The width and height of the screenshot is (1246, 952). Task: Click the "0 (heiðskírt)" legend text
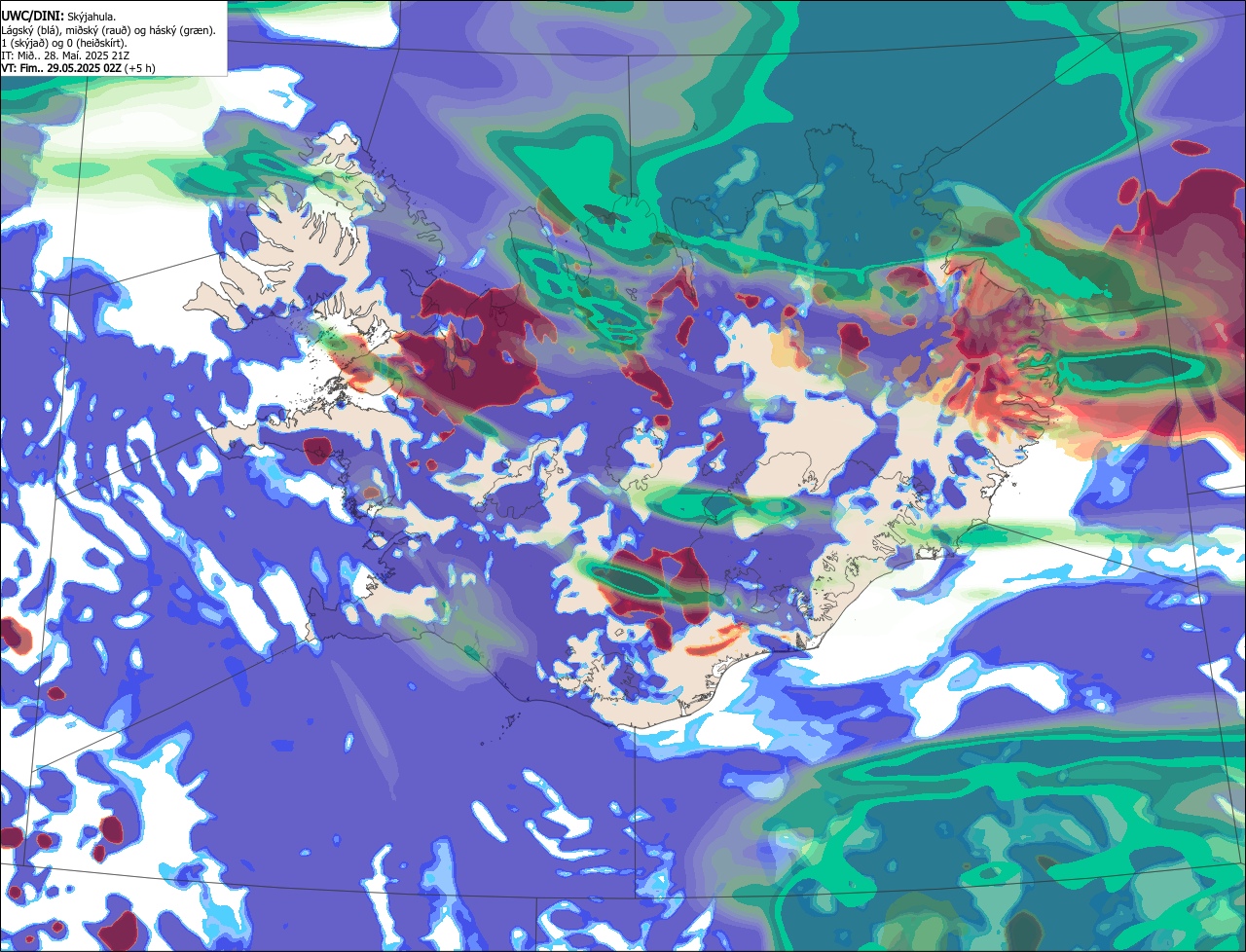coord(96,43)
